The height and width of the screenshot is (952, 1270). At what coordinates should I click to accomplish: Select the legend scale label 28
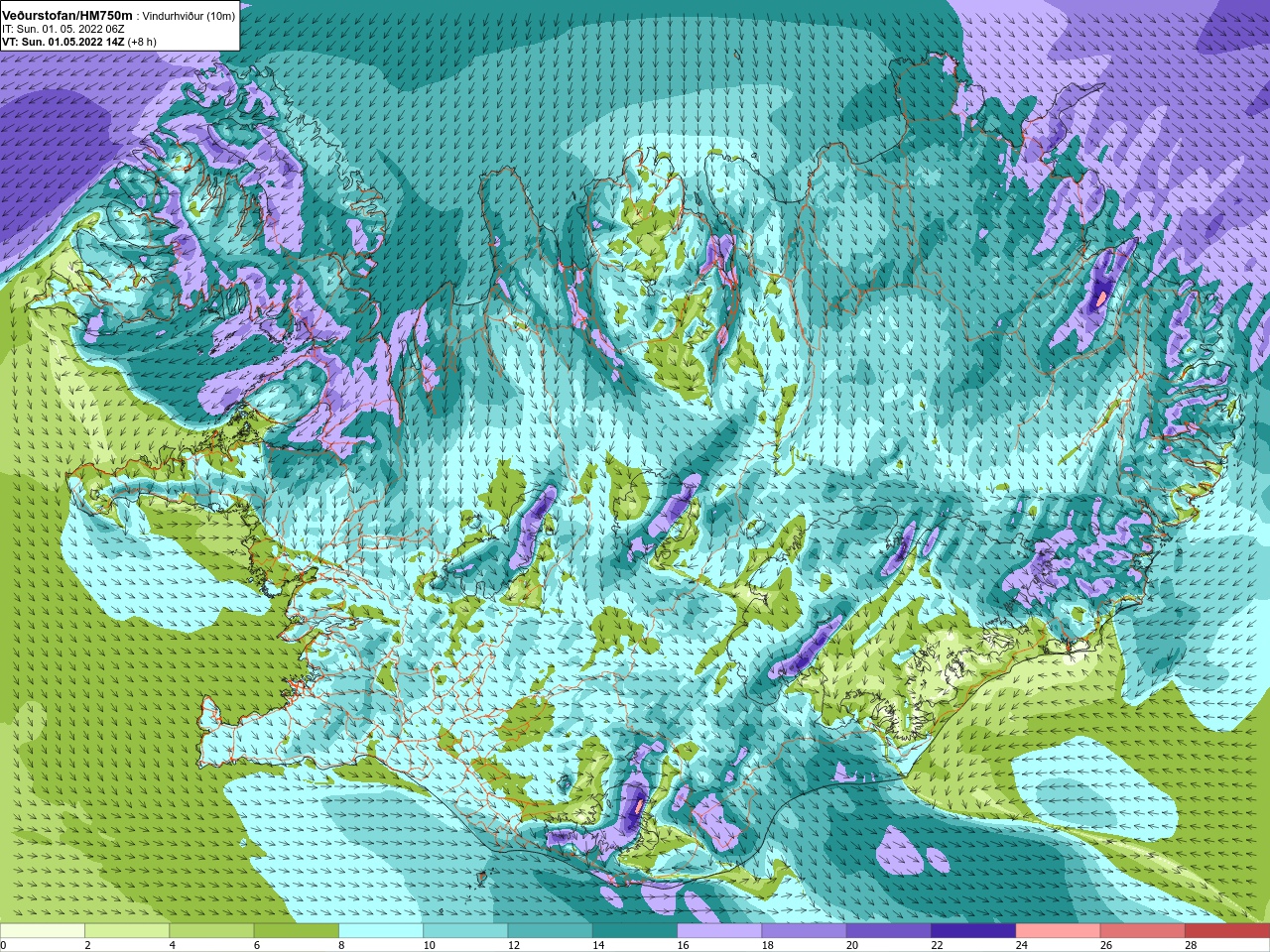[x=1191, y=945]
